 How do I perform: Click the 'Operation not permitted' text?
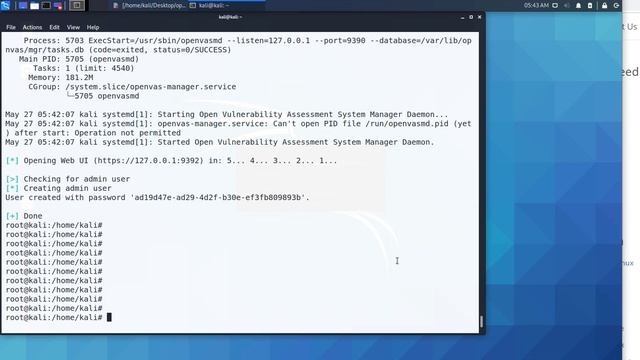pyautogui.click(x=127, y=133)
